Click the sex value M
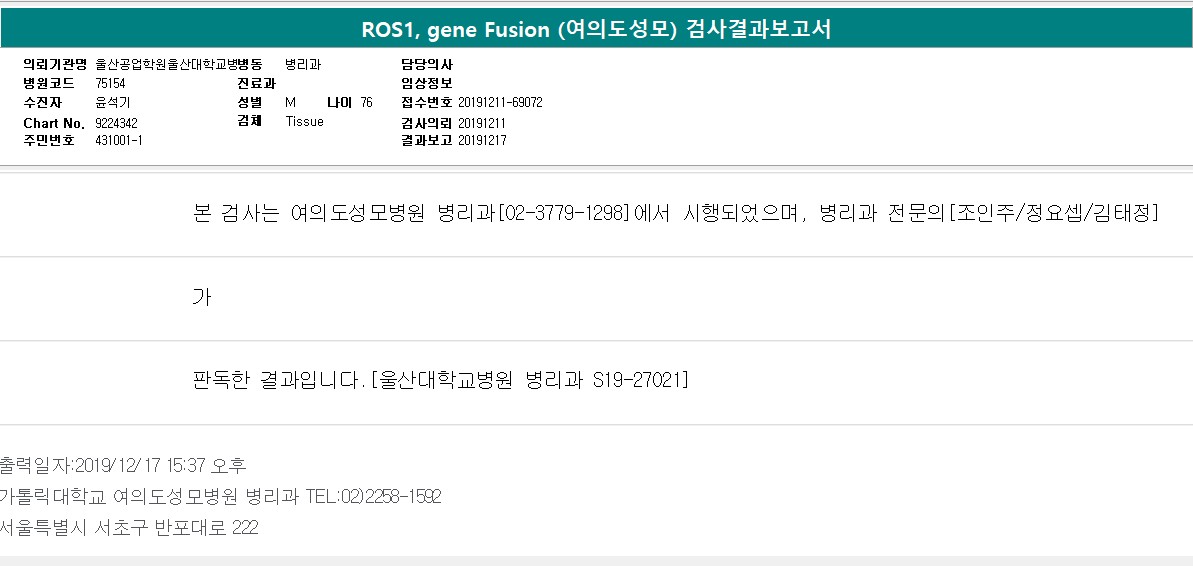Screen dimensions: 1193x566 click(290, 103)
